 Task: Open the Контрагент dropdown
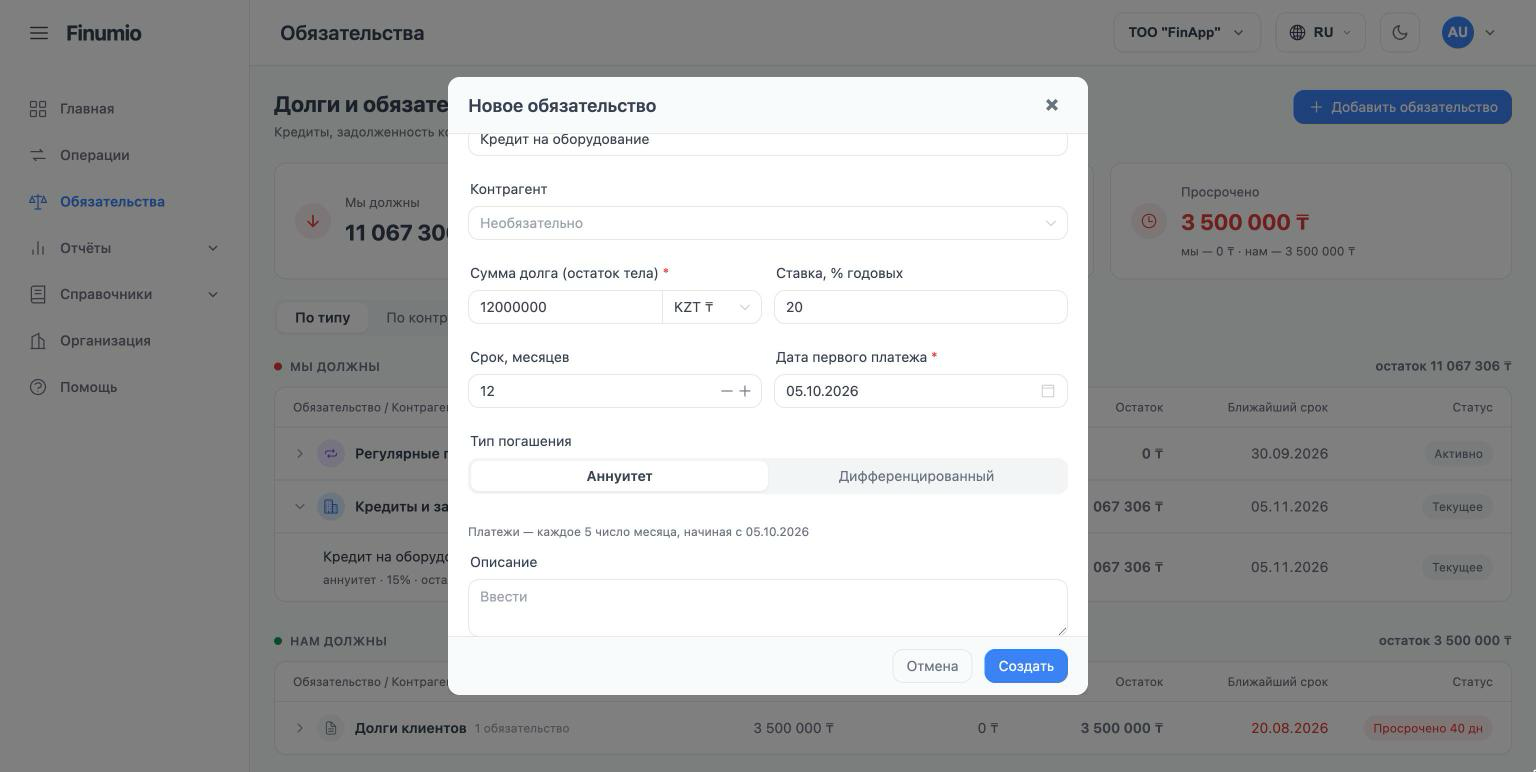(768, 223)
